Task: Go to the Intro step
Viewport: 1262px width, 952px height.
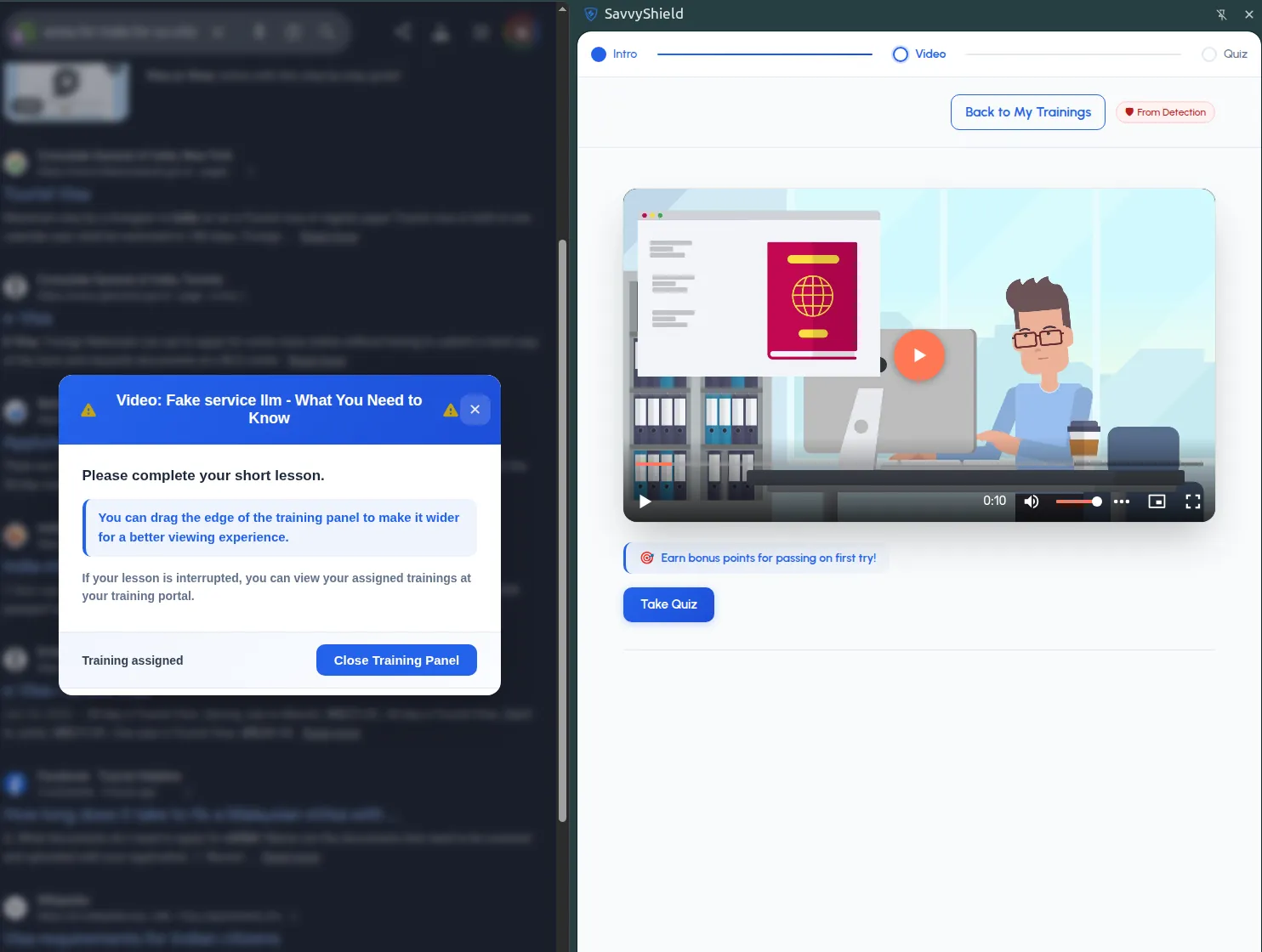Action: [x=614, y=54]
